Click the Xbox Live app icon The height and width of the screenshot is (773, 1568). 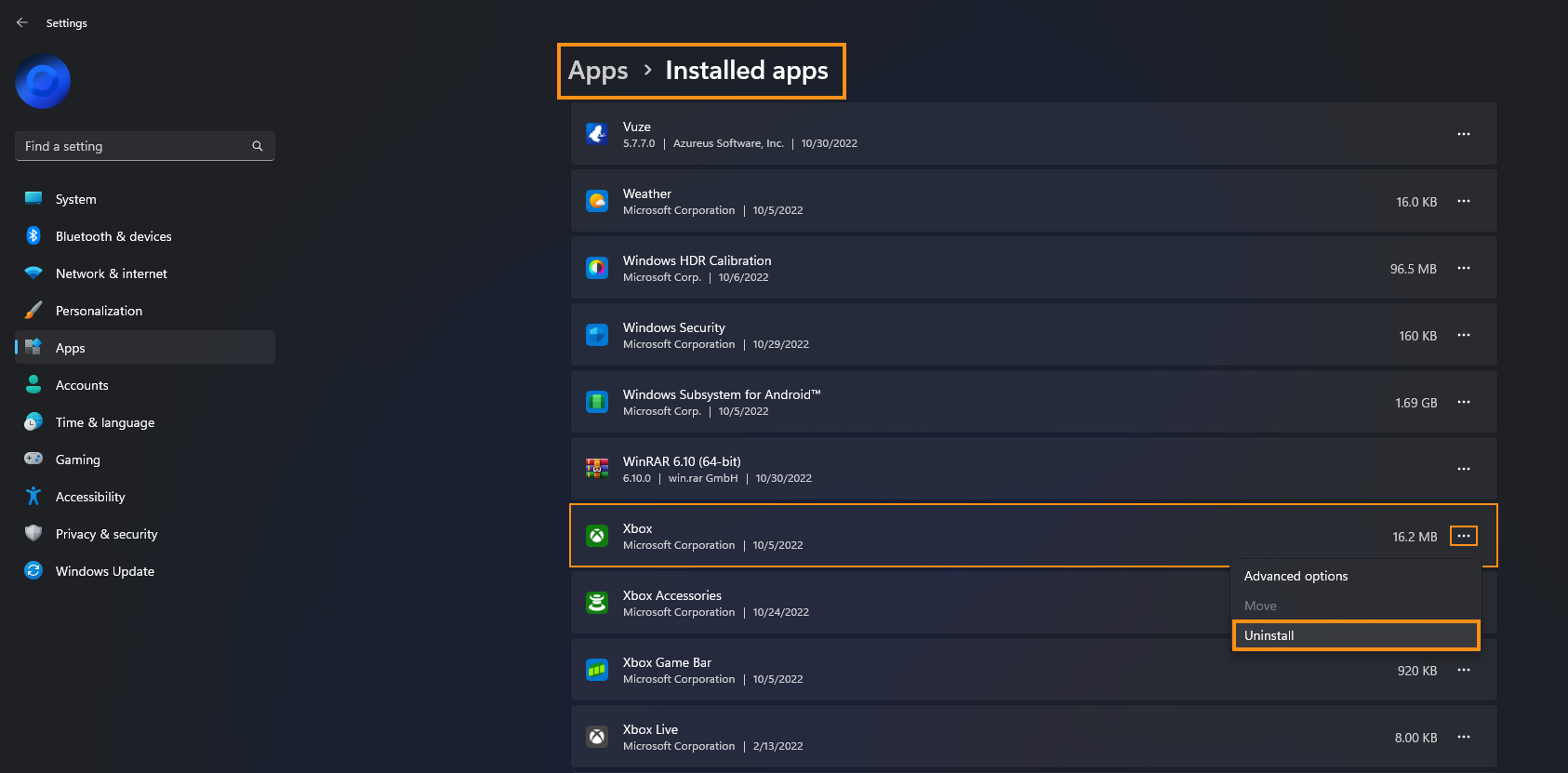(x=597, y=737)
